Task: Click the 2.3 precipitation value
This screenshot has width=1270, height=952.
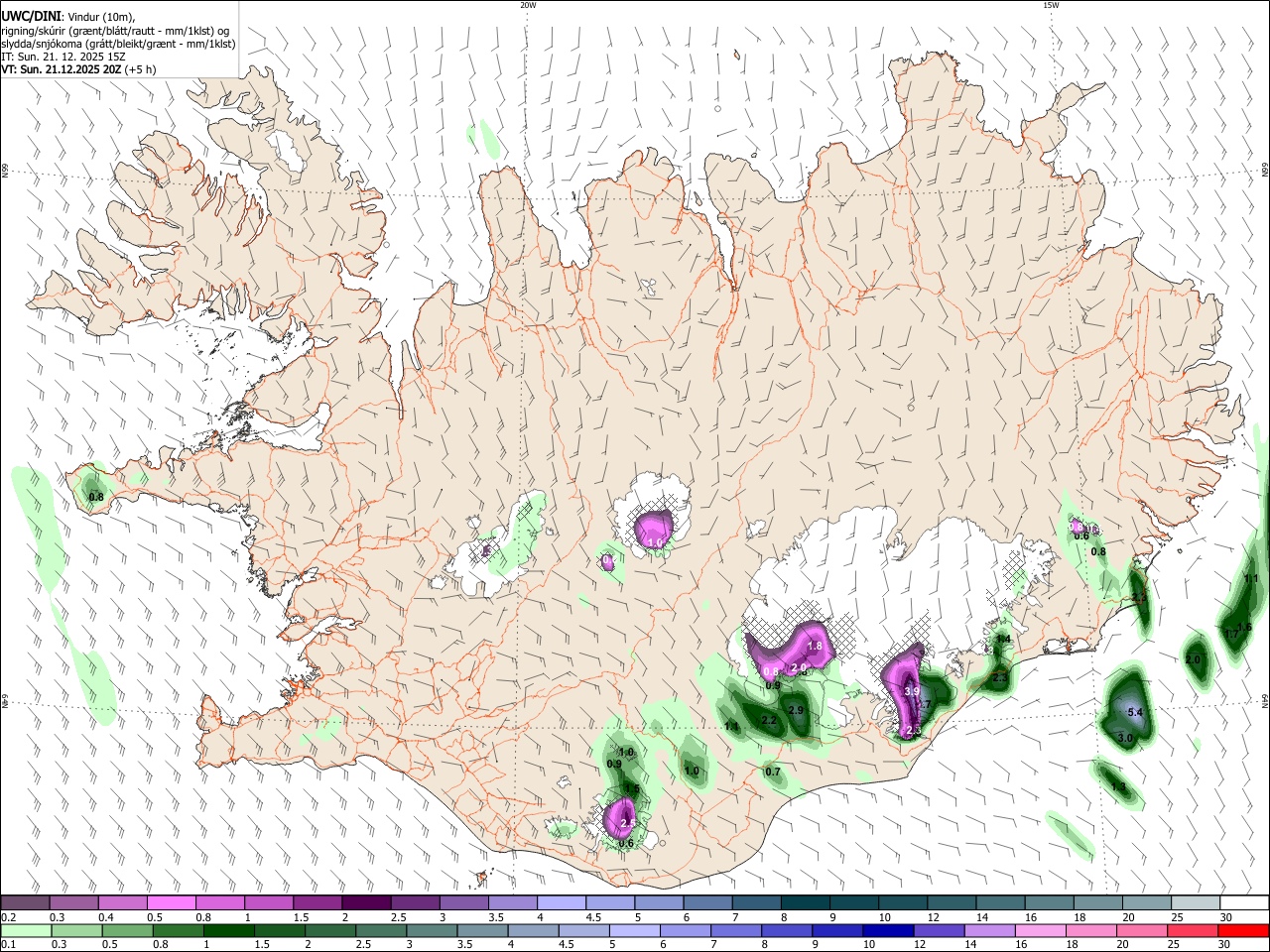Action: pyautogui.click(x=999, y=678)
